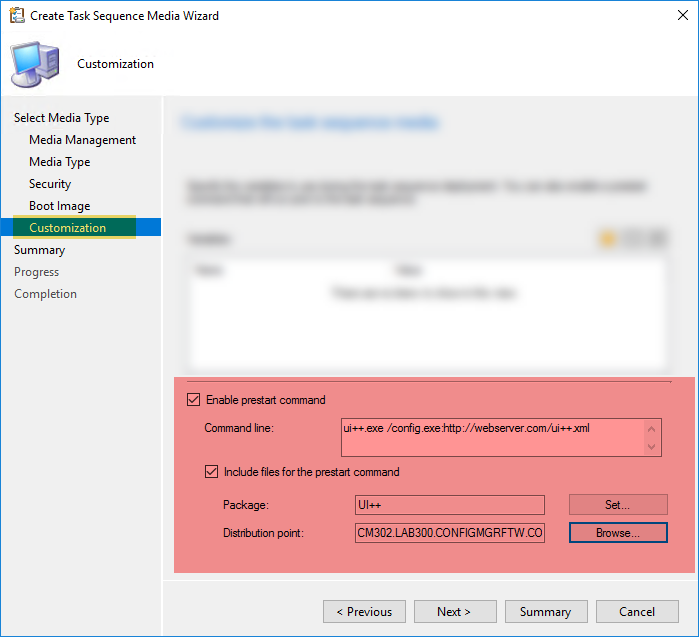
Task: Open Boot Image step in sidebar
Action: point(60,206)
